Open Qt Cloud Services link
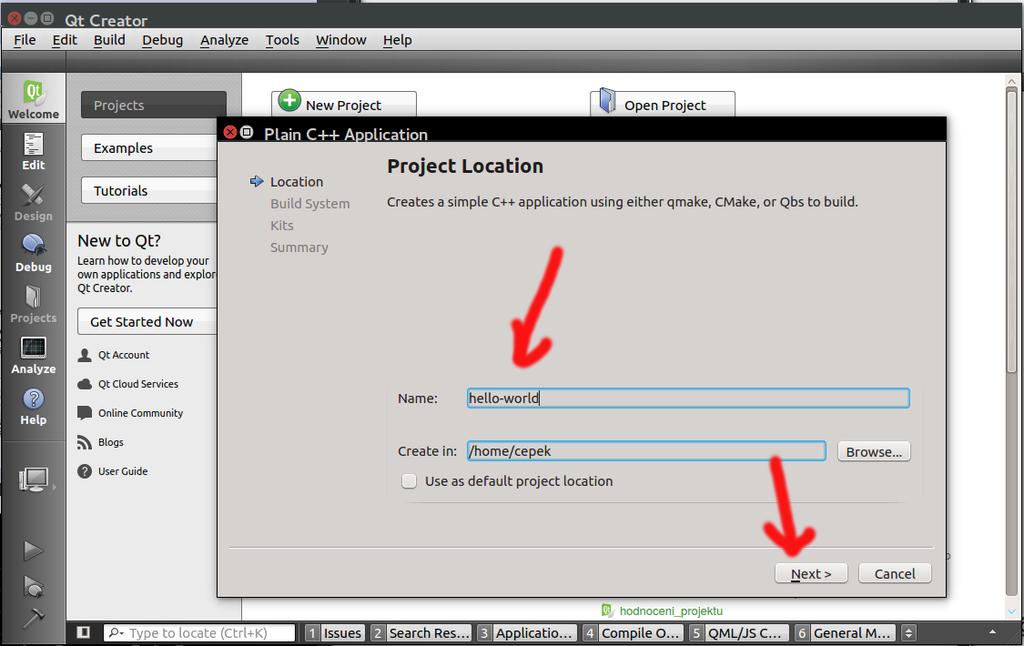Screen dimensions: 1024x646 [x=138, y=384]
